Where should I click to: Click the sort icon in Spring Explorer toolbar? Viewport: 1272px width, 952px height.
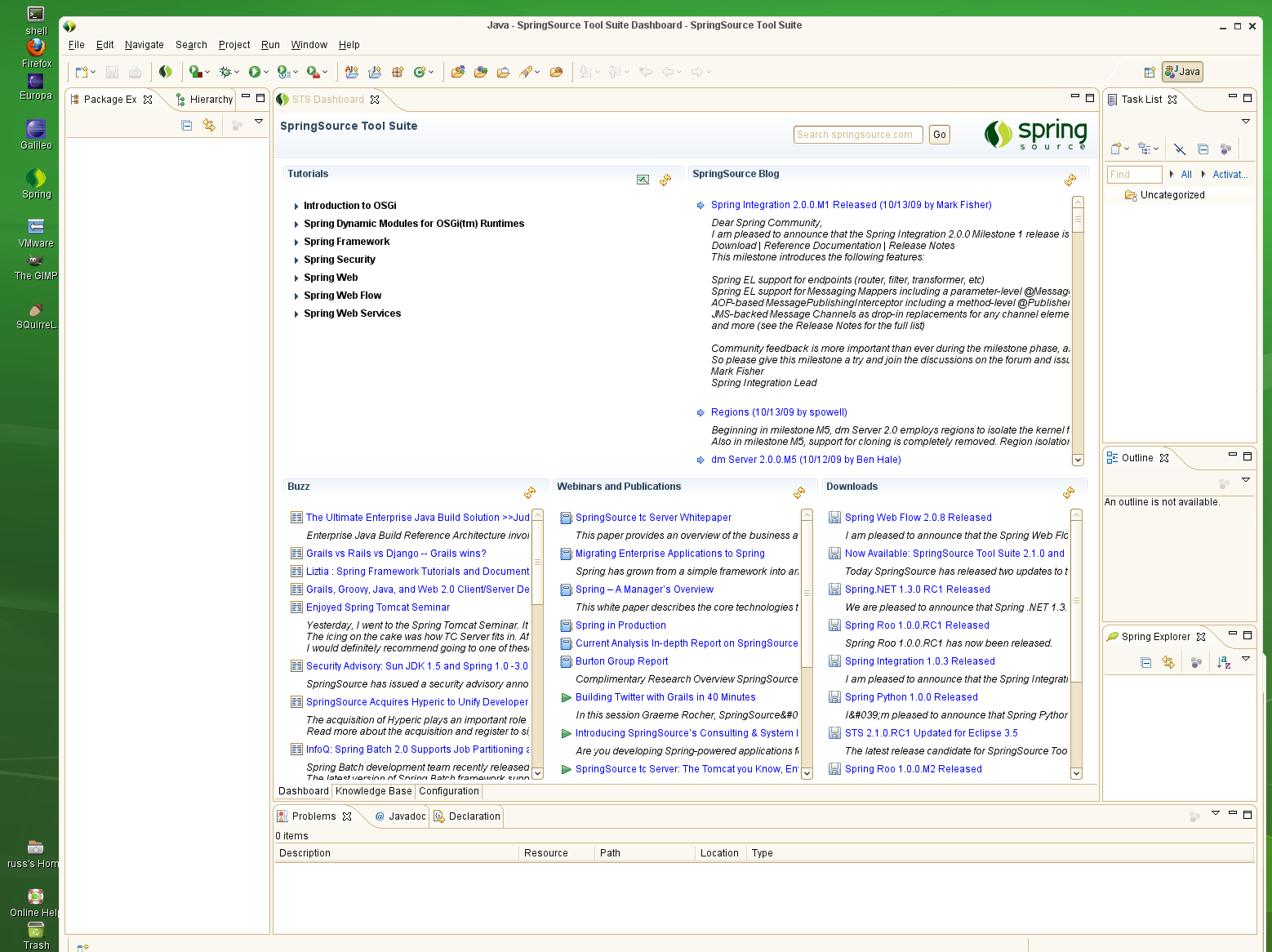tap(1224, 662)
